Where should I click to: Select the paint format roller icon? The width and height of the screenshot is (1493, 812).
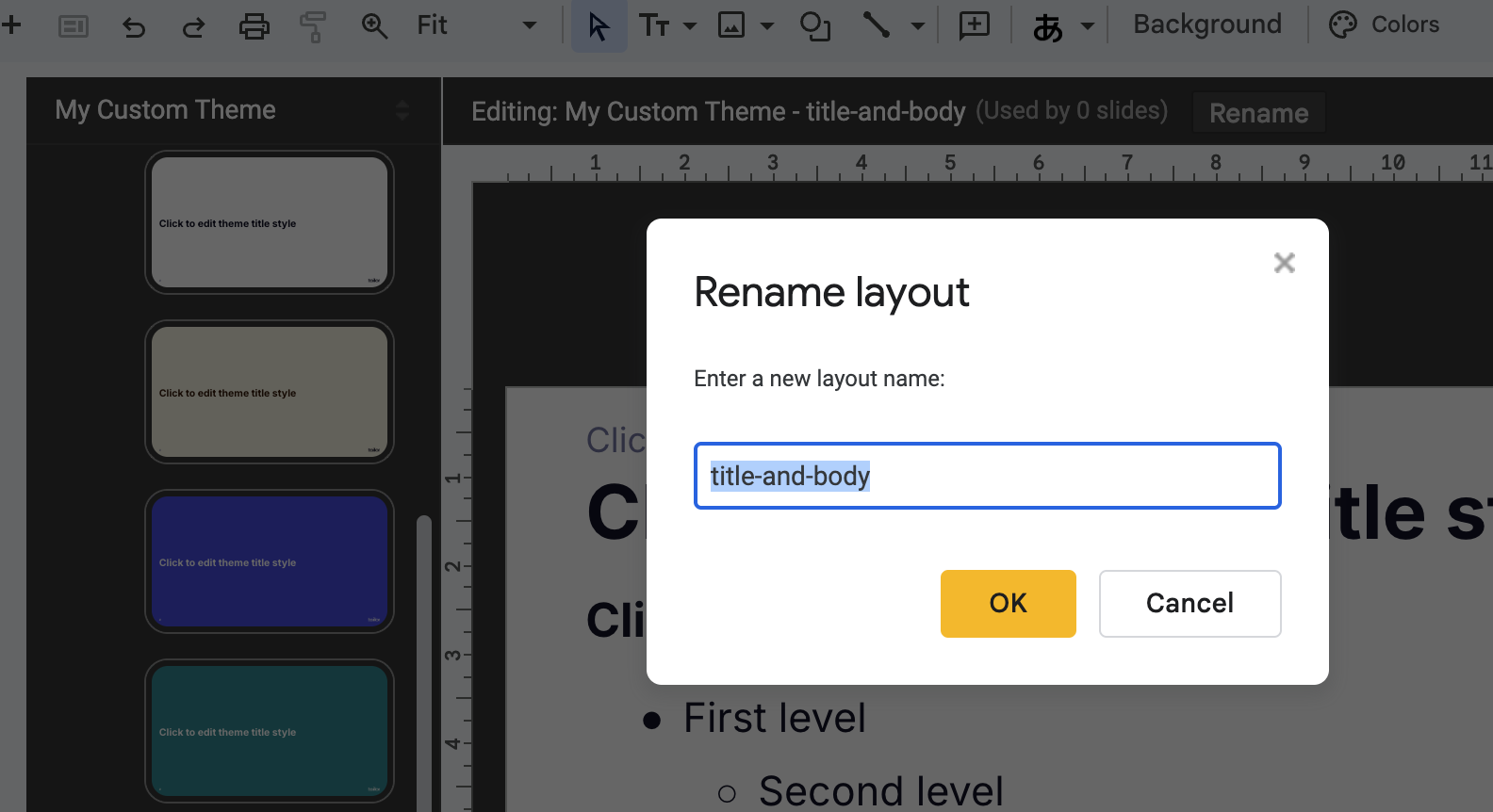tap(313, 26)
